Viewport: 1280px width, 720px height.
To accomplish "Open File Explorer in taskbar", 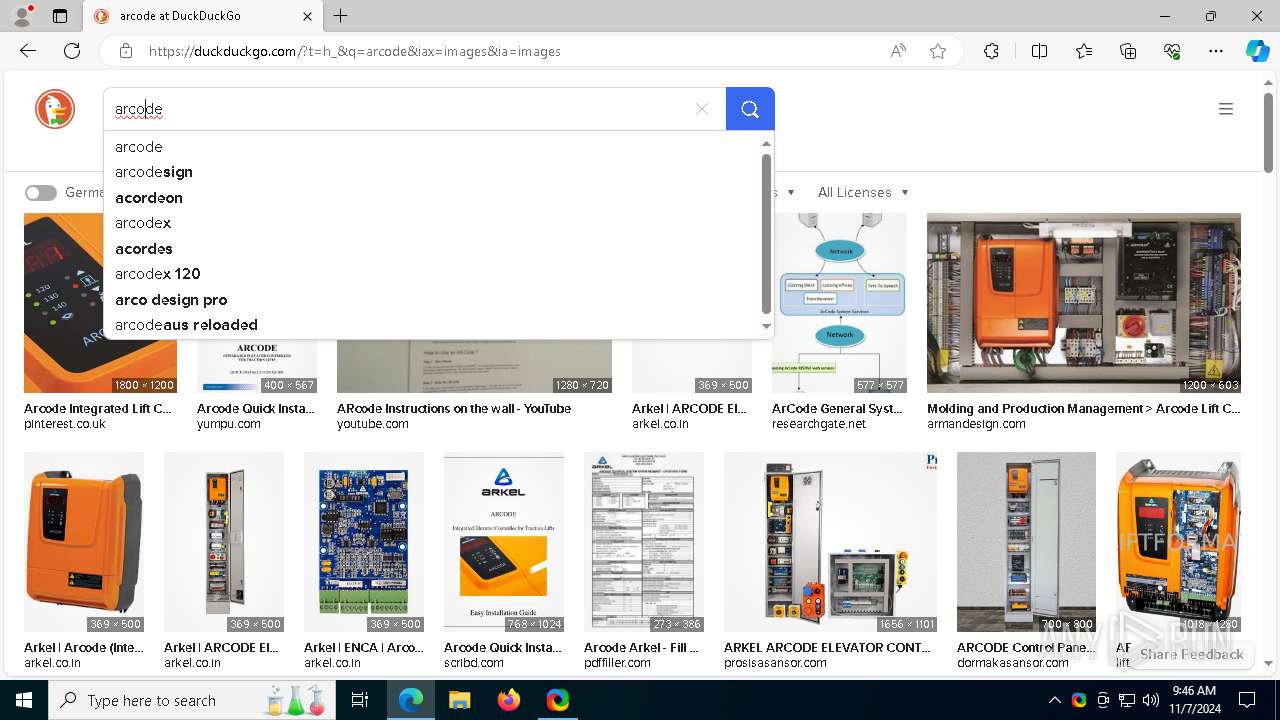I will coord(459,700).
